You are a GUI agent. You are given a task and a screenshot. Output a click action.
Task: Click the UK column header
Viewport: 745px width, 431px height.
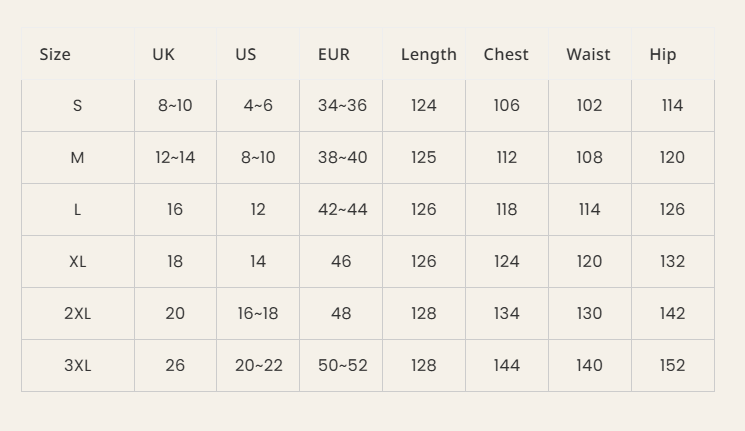[x=163, y=55]
